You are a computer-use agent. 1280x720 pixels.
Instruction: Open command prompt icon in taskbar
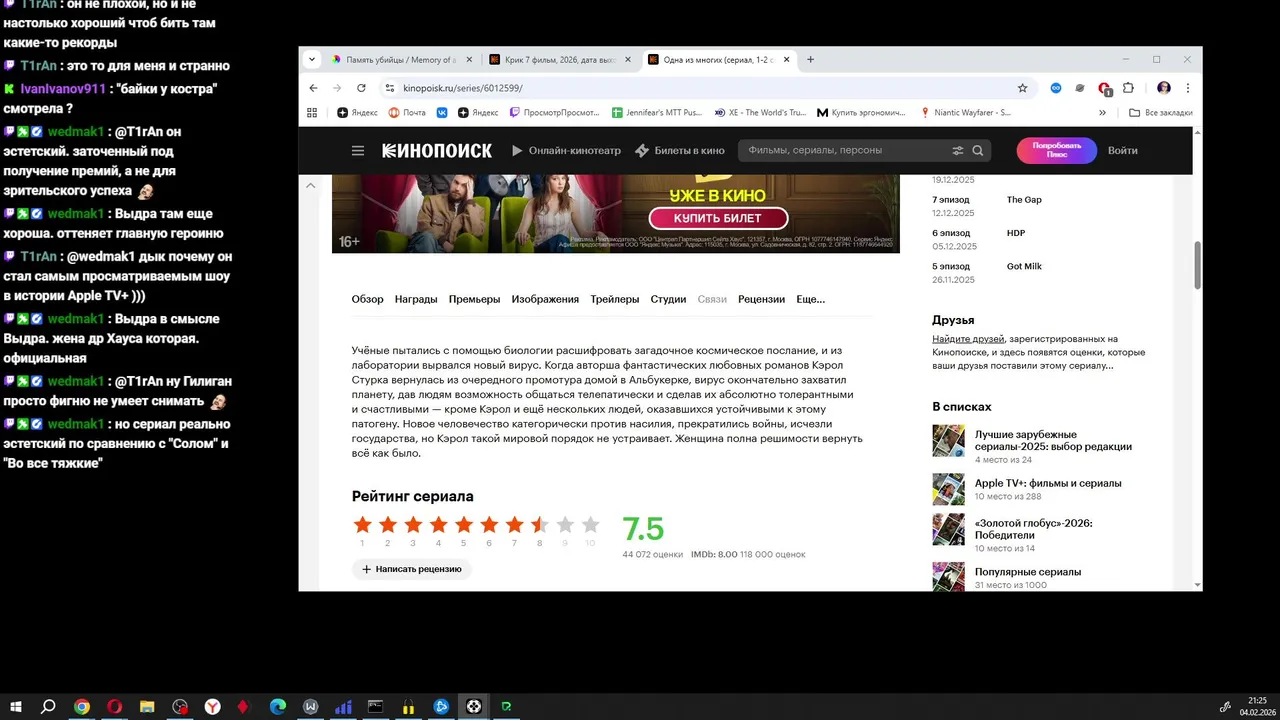[x=375, y=706]
